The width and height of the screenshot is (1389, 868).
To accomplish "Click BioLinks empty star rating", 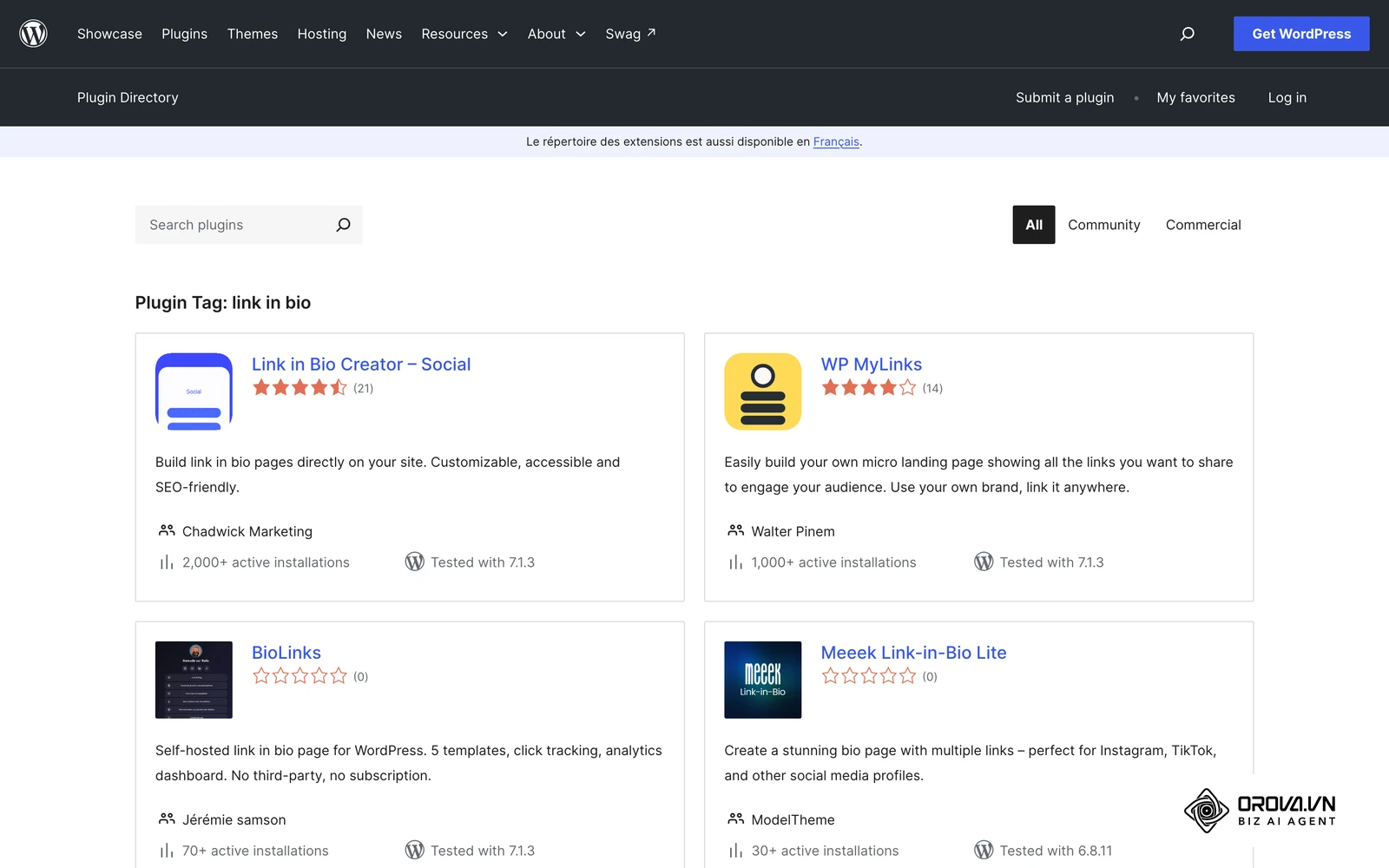I will click(300, 676).
